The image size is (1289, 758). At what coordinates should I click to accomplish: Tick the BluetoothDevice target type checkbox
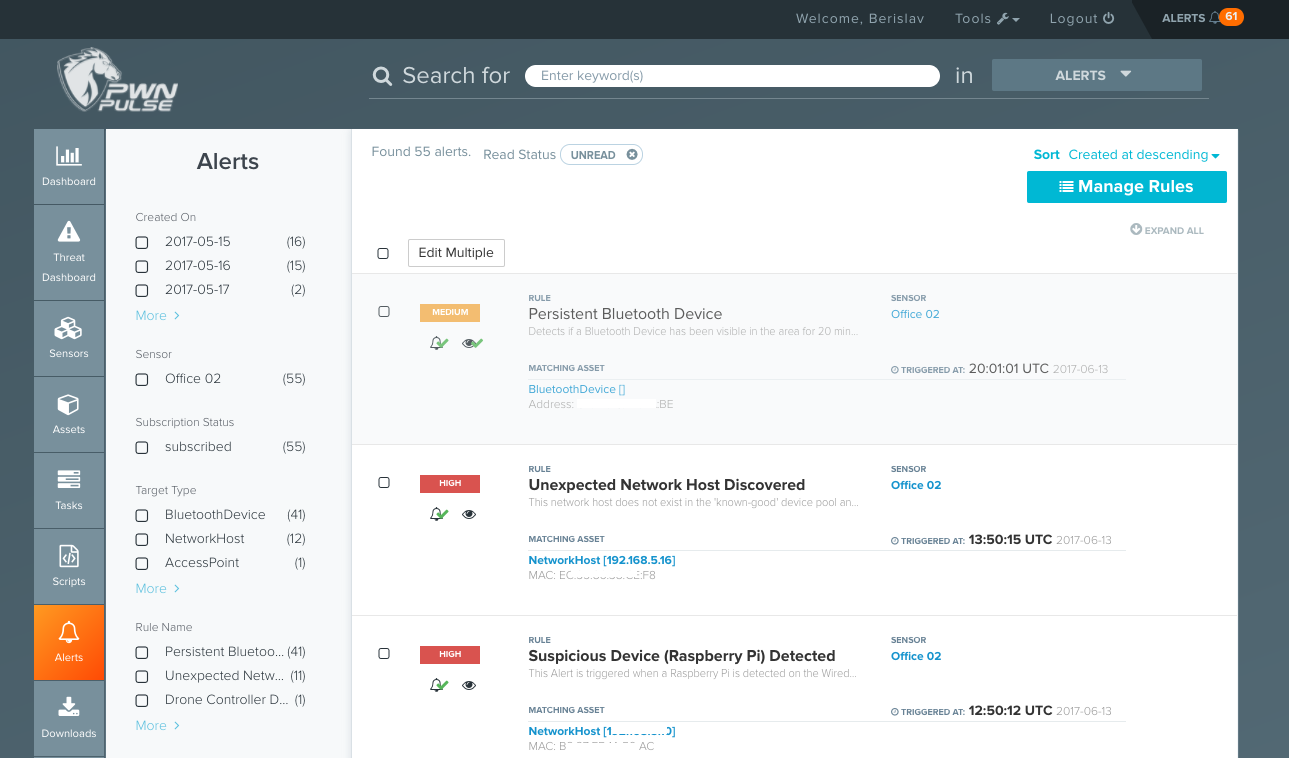[x=142, y=515]
